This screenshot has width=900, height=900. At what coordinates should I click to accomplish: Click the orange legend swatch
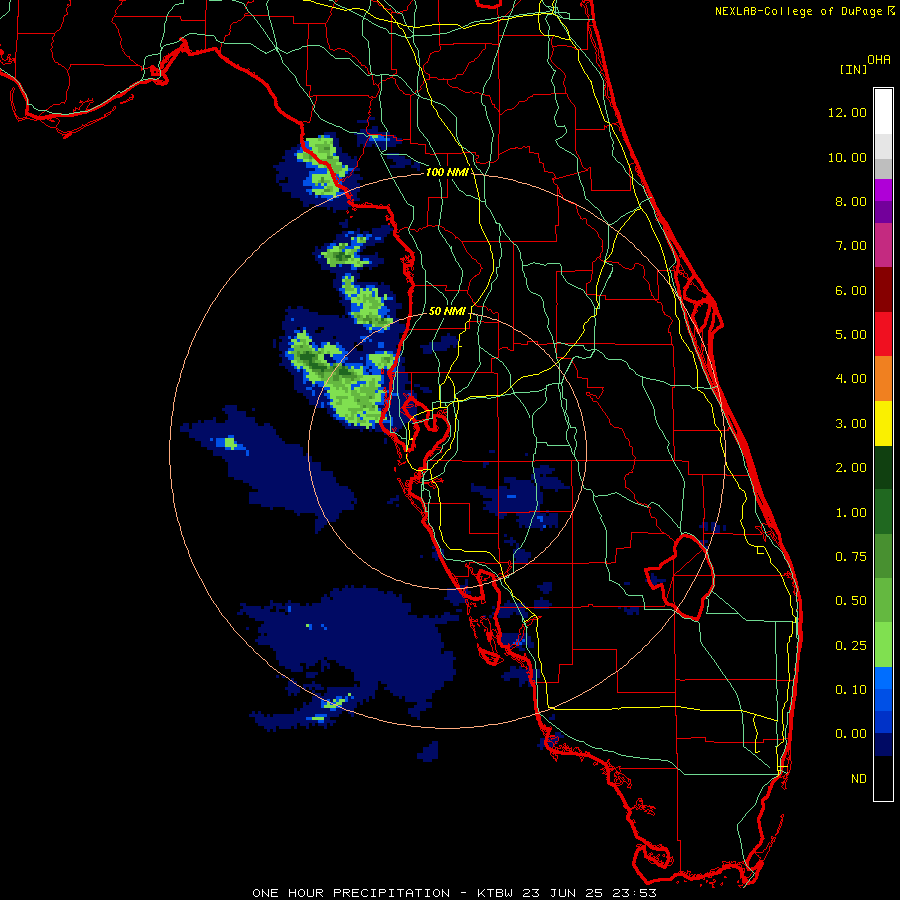click(x=883, y=378)
